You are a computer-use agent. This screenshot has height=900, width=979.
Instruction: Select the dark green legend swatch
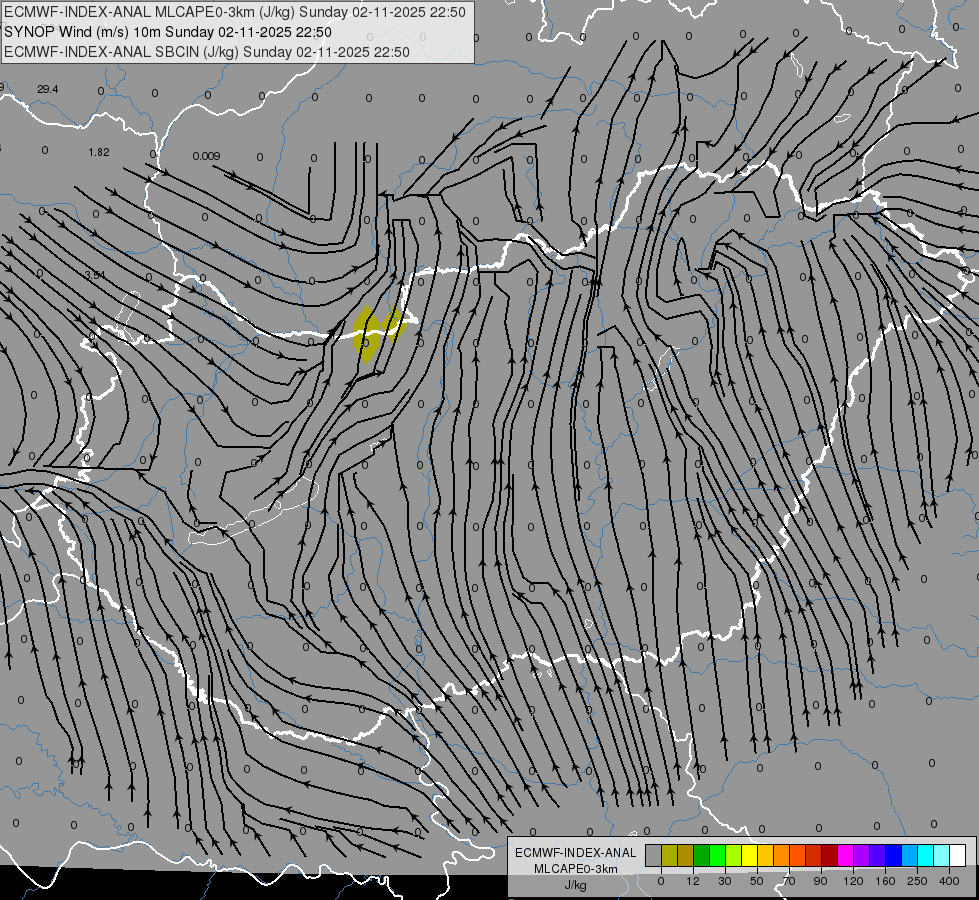pyautogui.click(x=702, y=856)
